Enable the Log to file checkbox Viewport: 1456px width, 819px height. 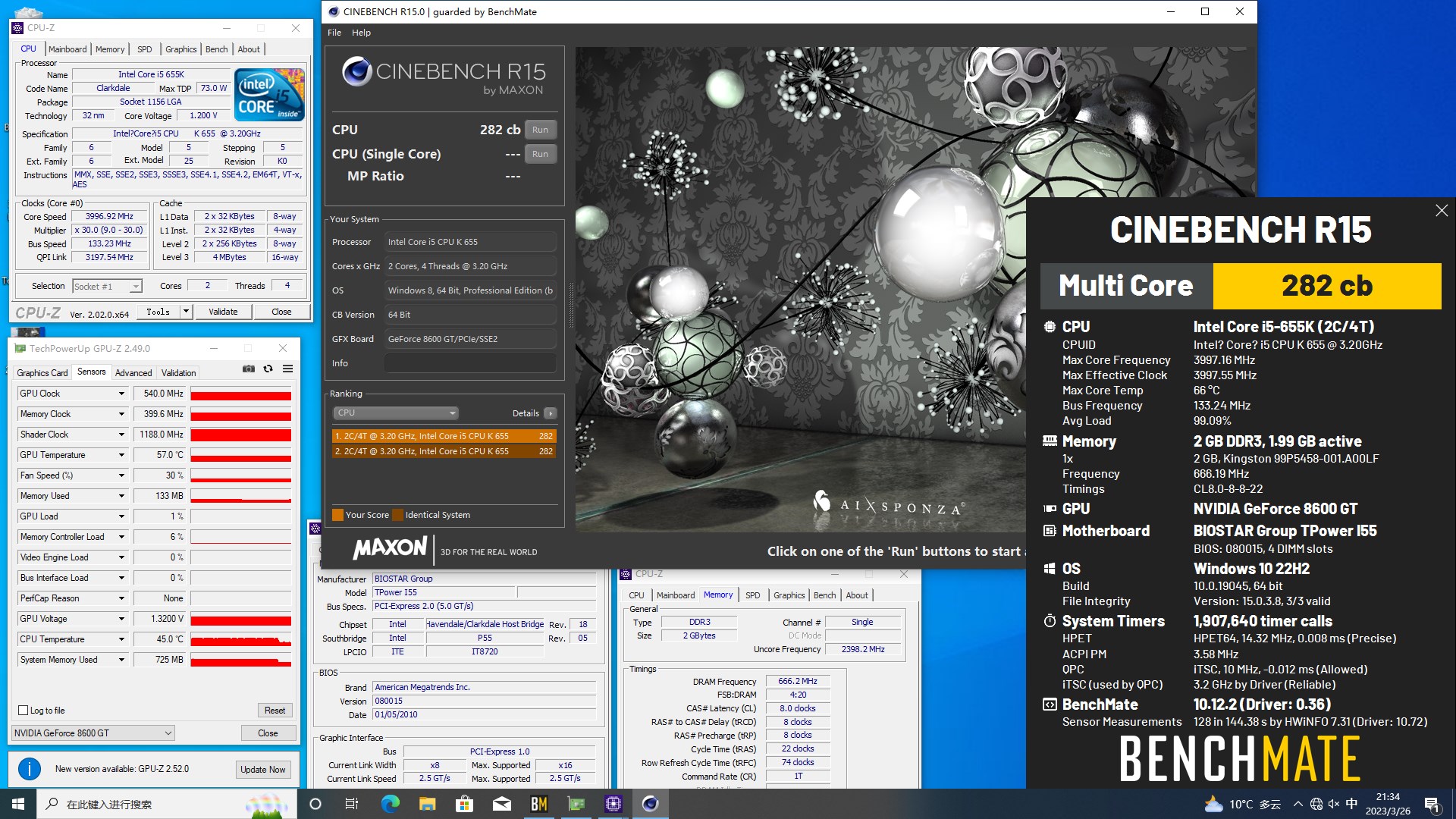point(23,711)
